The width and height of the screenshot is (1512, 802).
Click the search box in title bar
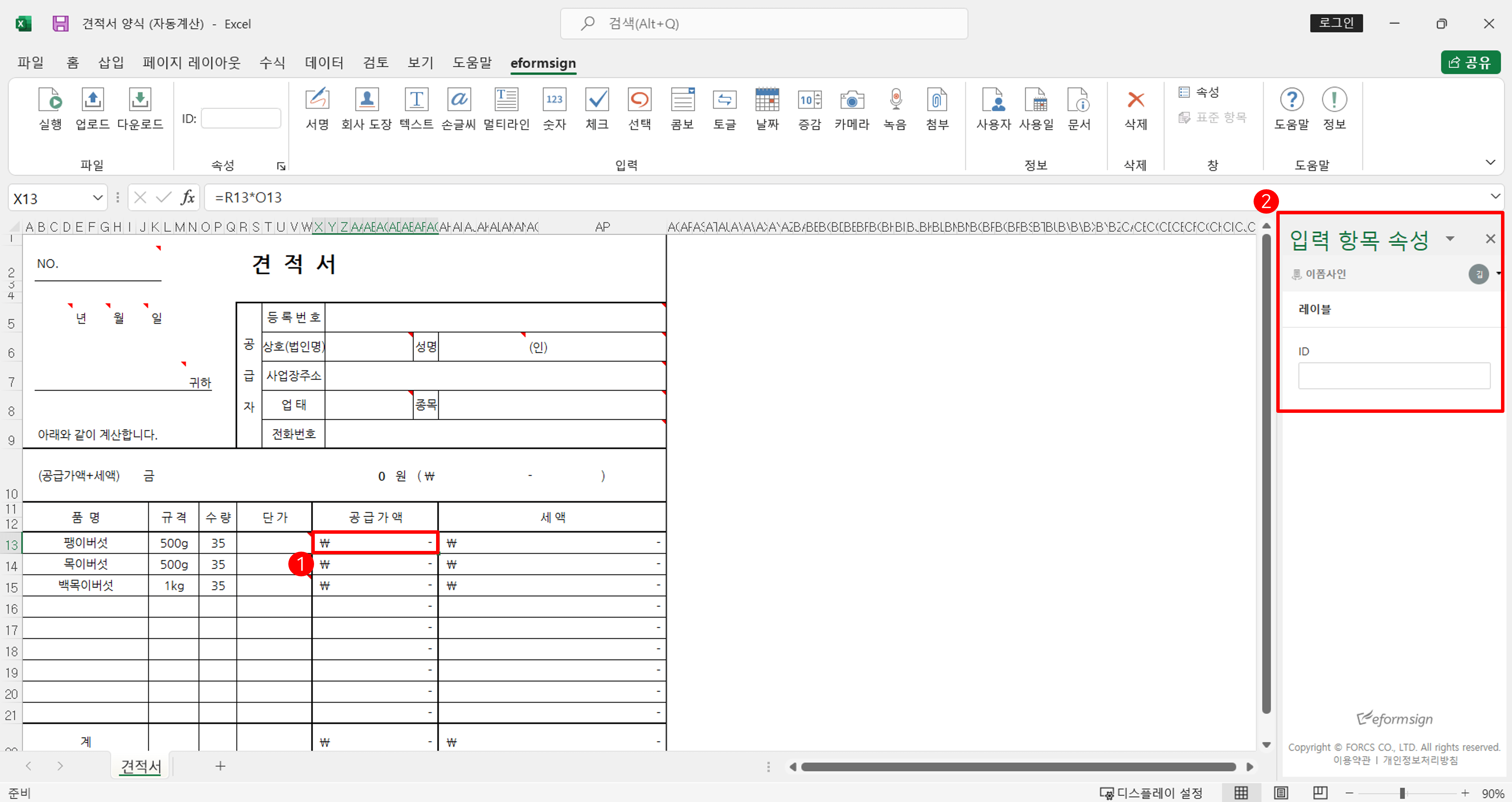[x=764, y=23]
